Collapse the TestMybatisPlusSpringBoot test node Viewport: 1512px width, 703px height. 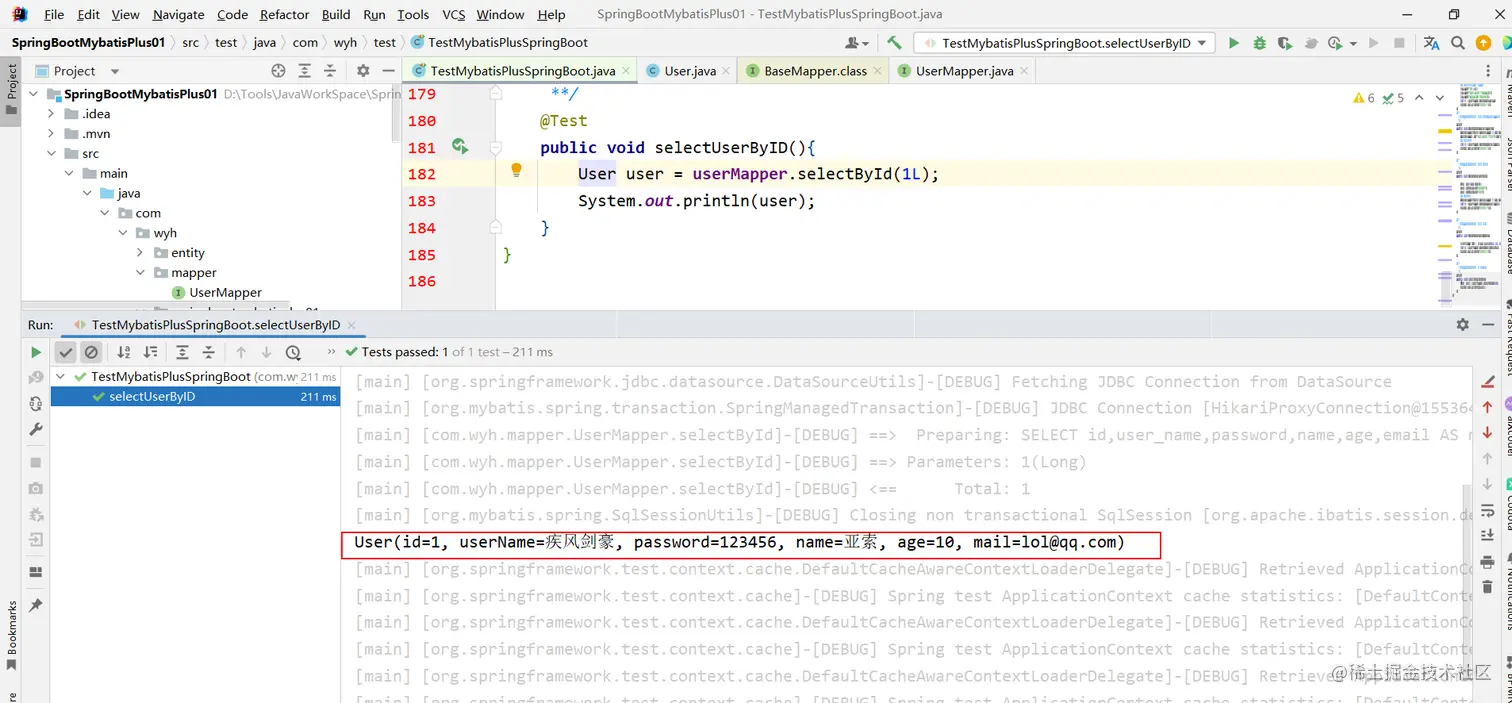61,377
